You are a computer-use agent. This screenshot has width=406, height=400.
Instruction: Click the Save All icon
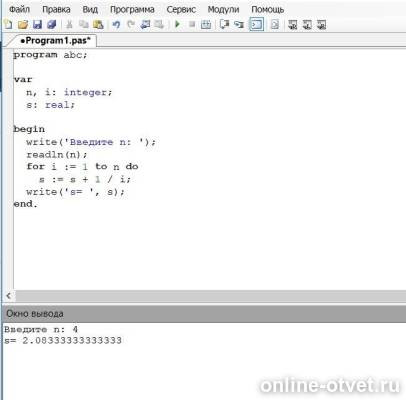(52, 25)
